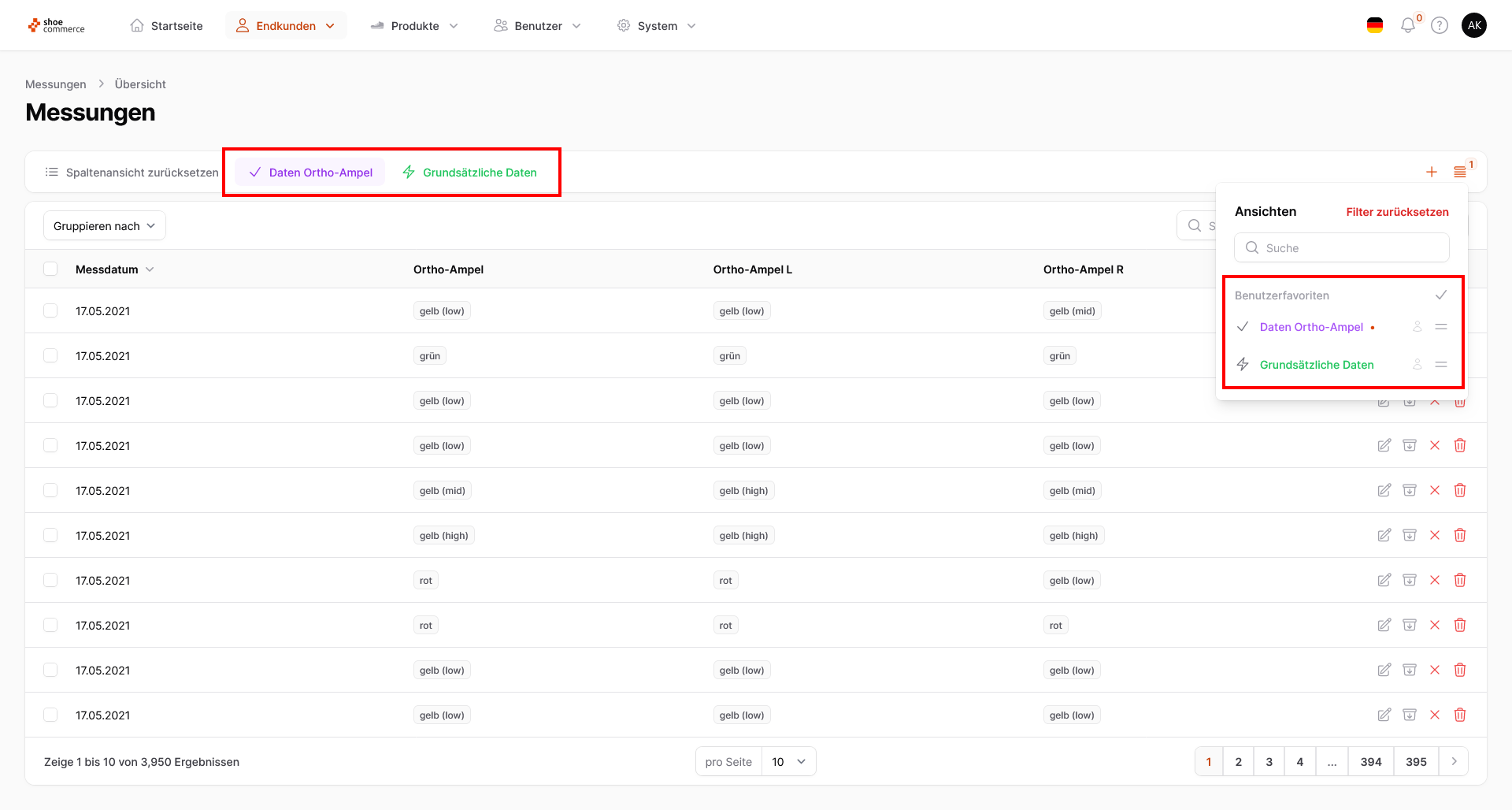Viewport: 1512px width, 810px height.
Task: Edit the gelb (mid) row measurement
Action: click(x=1384, y=490)
